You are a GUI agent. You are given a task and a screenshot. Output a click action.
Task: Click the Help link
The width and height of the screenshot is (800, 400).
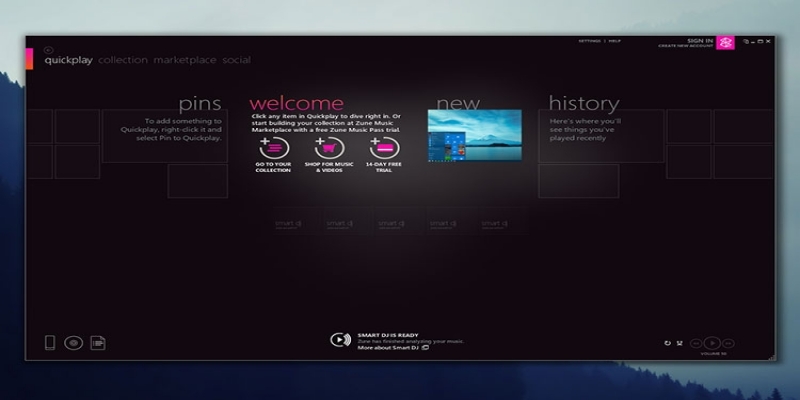click(x=615, y=41)
